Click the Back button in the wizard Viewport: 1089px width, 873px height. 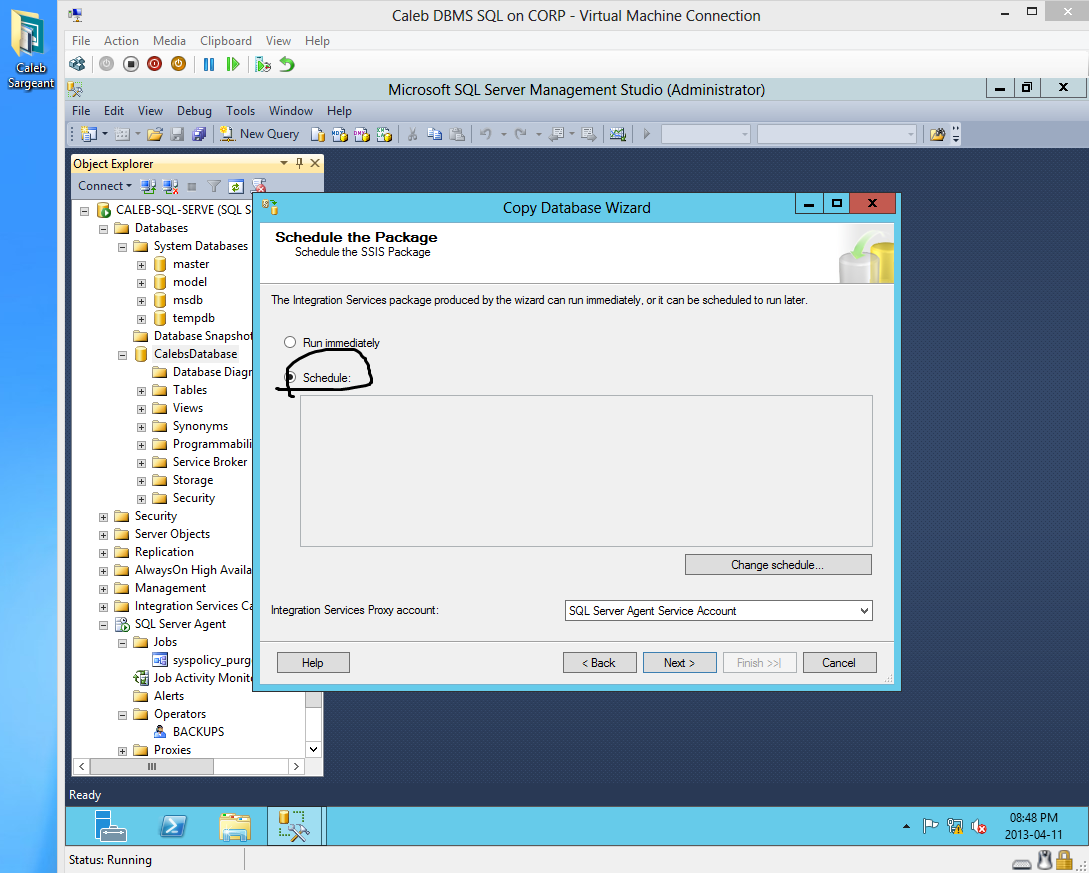coord(599,663)
